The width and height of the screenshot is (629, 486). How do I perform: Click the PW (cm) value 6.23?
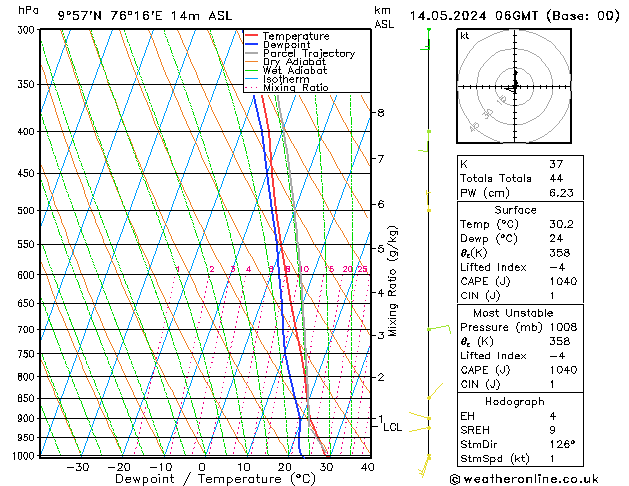point(561,193)
